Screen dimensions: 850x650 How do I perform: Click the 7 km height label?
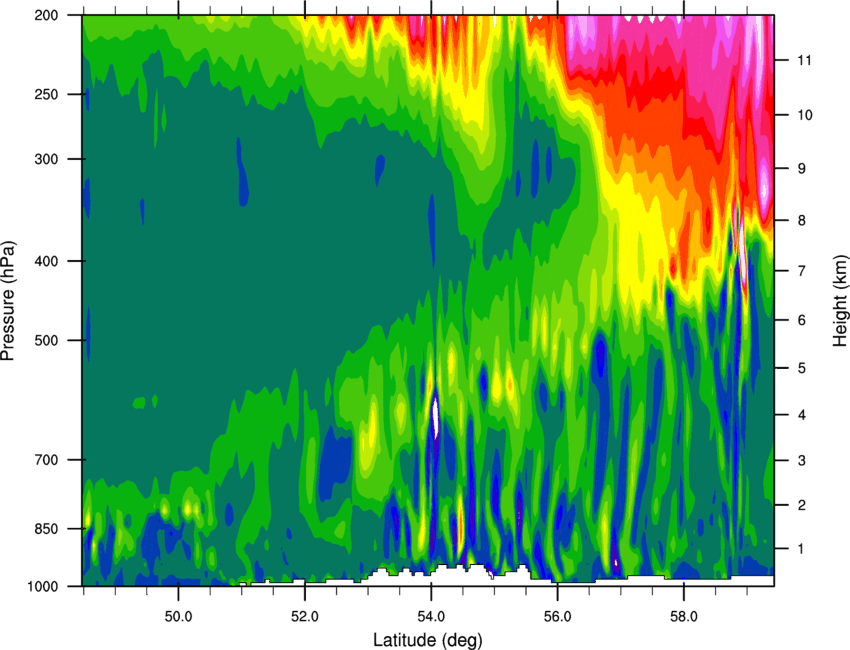point(802,270)
